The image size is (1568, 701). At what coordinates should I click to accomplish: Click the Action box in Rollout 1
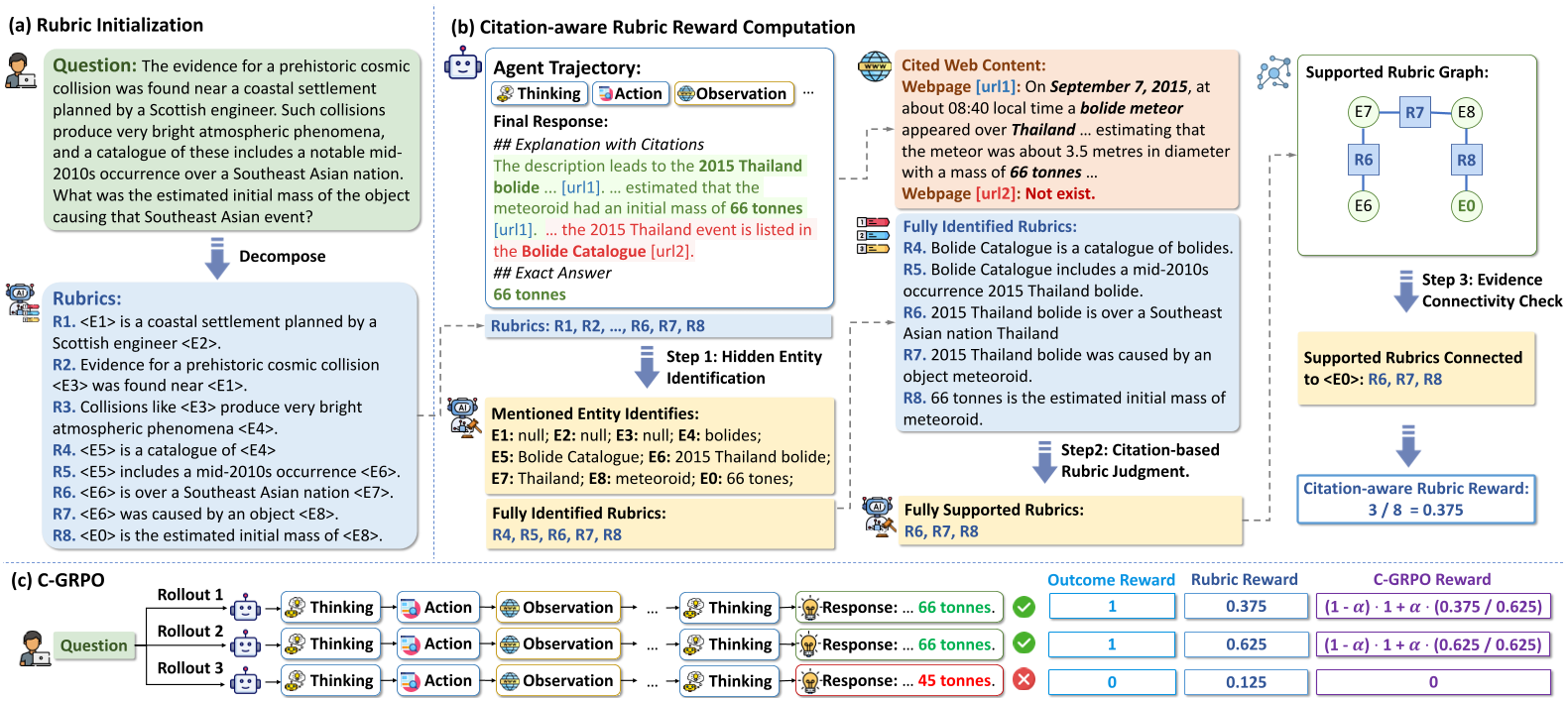click(x=437, y=608)
